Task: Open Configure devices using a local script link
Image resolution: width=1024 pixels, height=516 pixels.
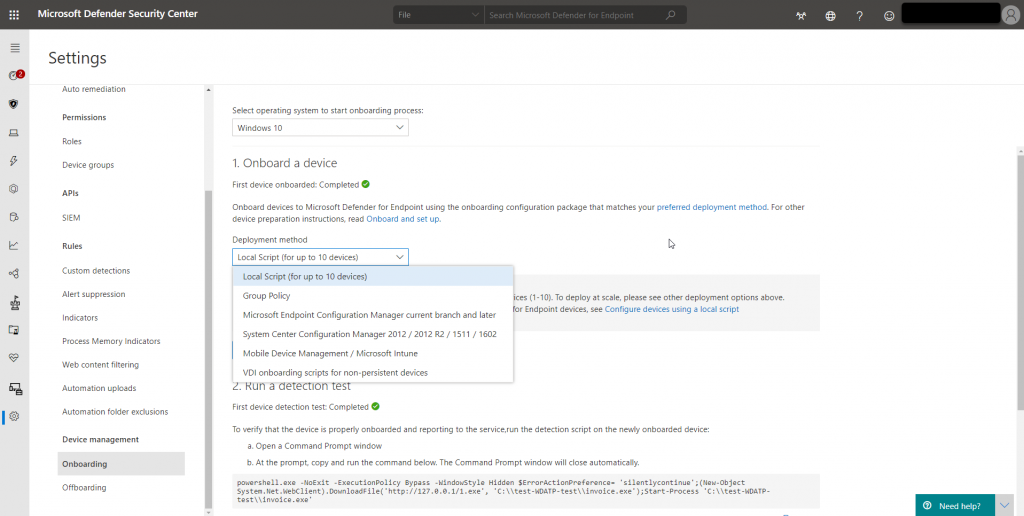Action: (x=672, y=309)
